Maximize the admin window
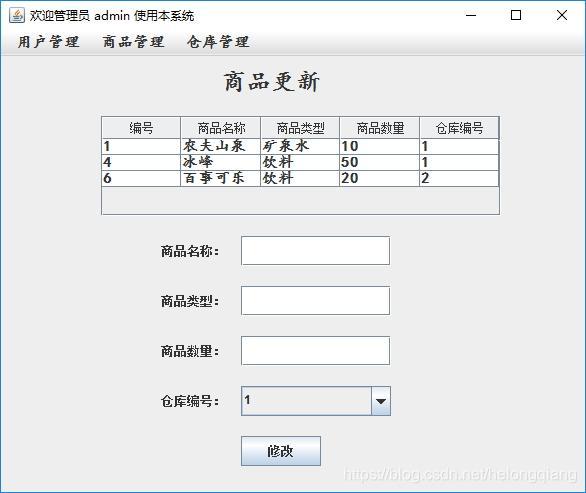The width and height of the screenshot is (586, 493). (x=516, y=15)
